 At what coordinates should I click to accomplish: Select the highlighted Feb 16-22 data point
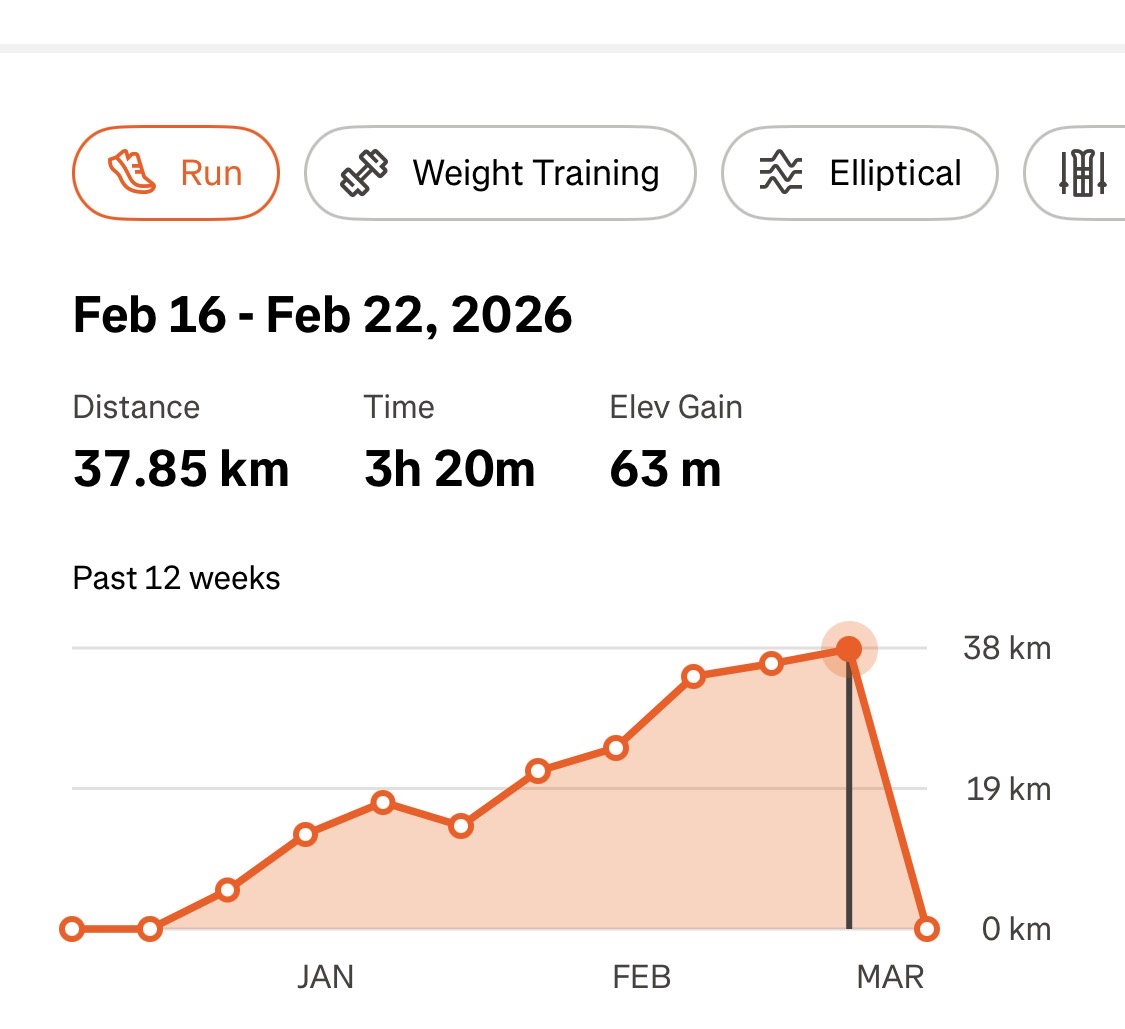pos(849,650)
